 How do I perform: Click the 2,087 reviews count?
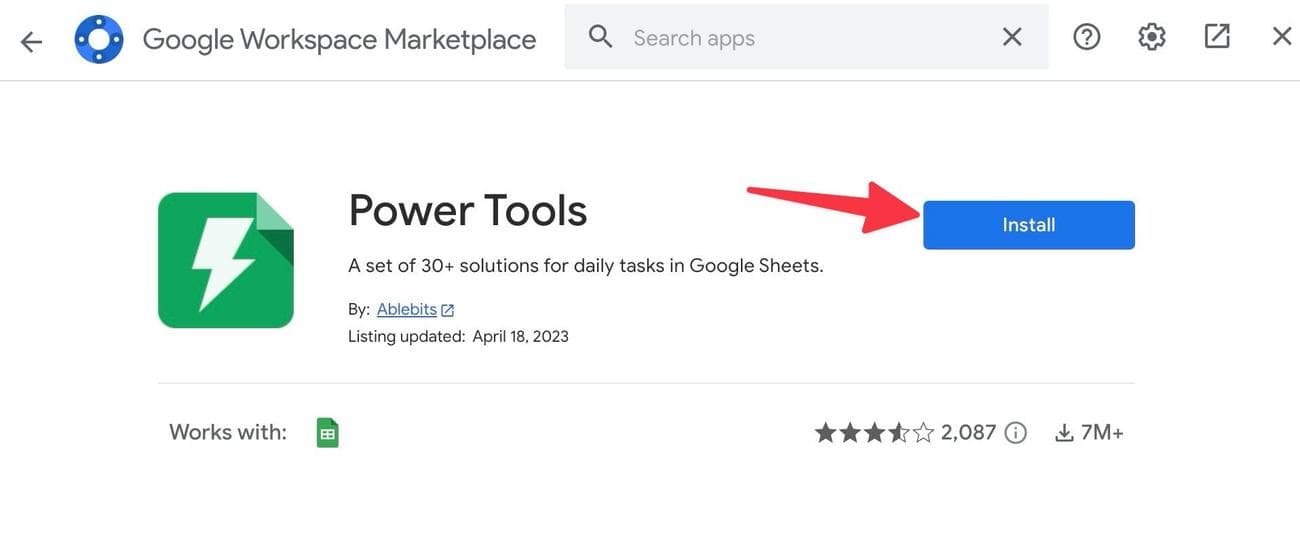coord(968,433)
